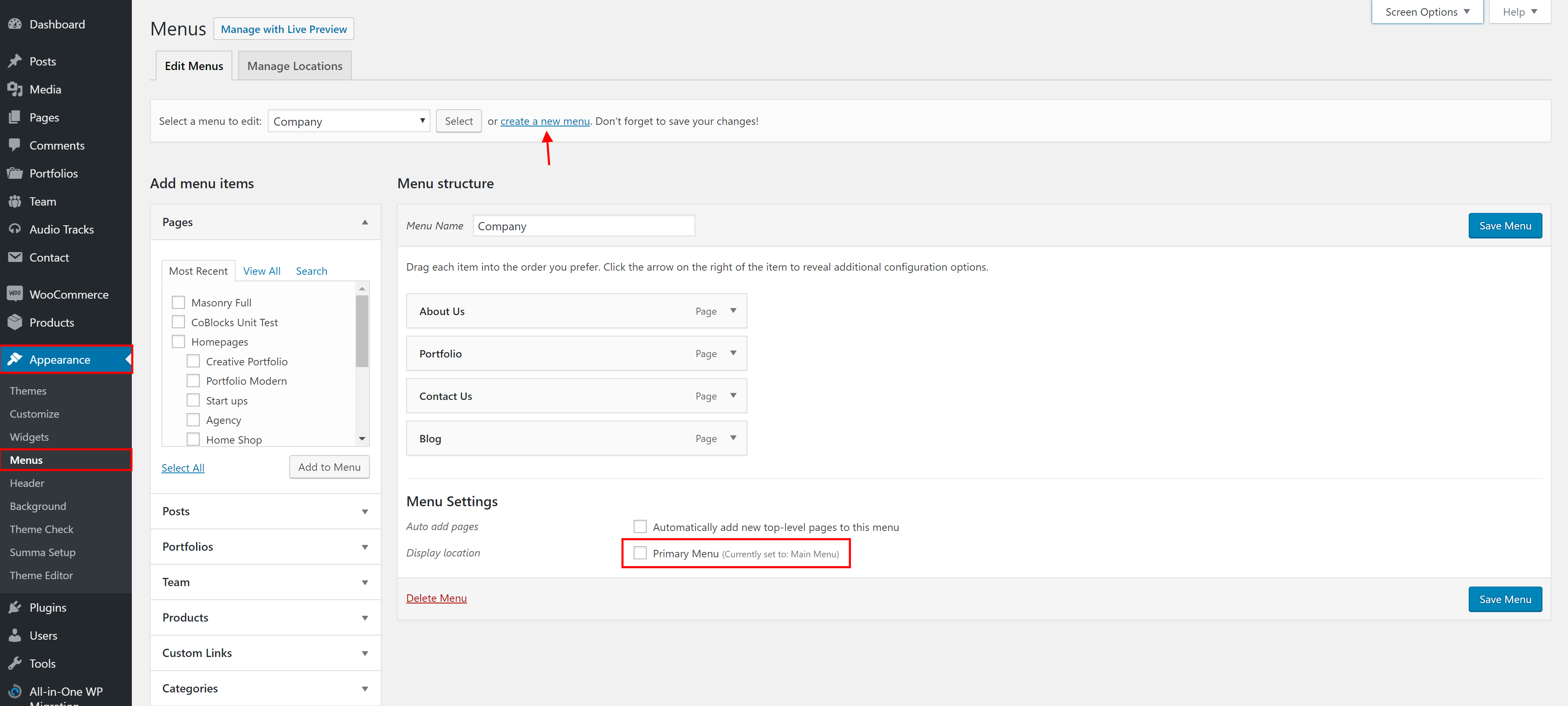Click the Users person icon
Screen dimensions: 1568x706
pyautogui.click(x=14, y=636)
